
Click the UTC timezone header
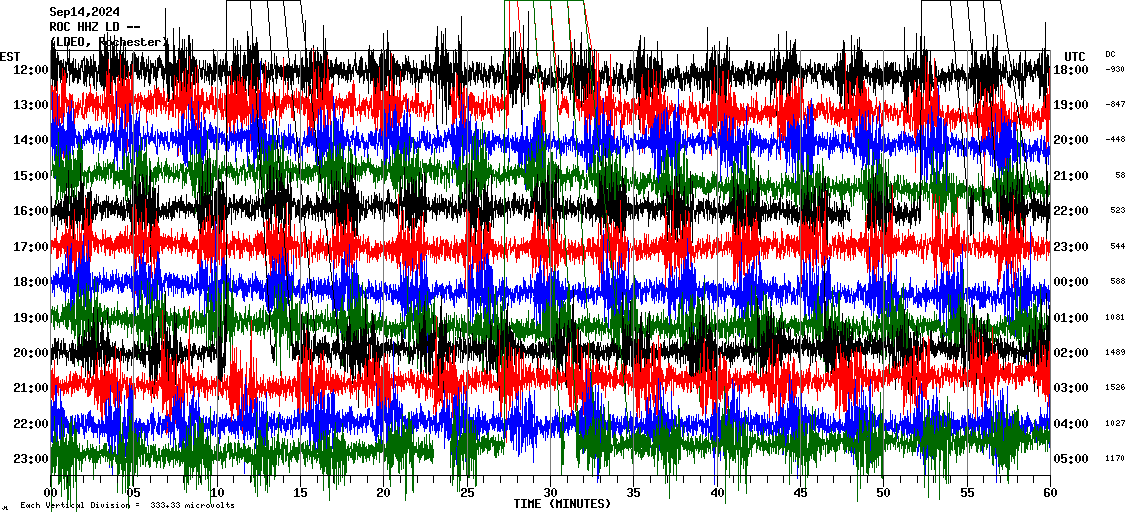(x=1075, y=56)
